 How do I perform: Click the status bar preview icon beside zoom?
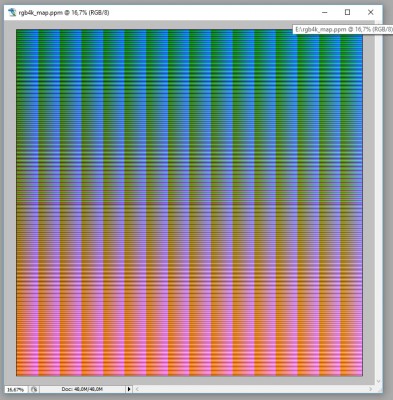pos(34,389)
